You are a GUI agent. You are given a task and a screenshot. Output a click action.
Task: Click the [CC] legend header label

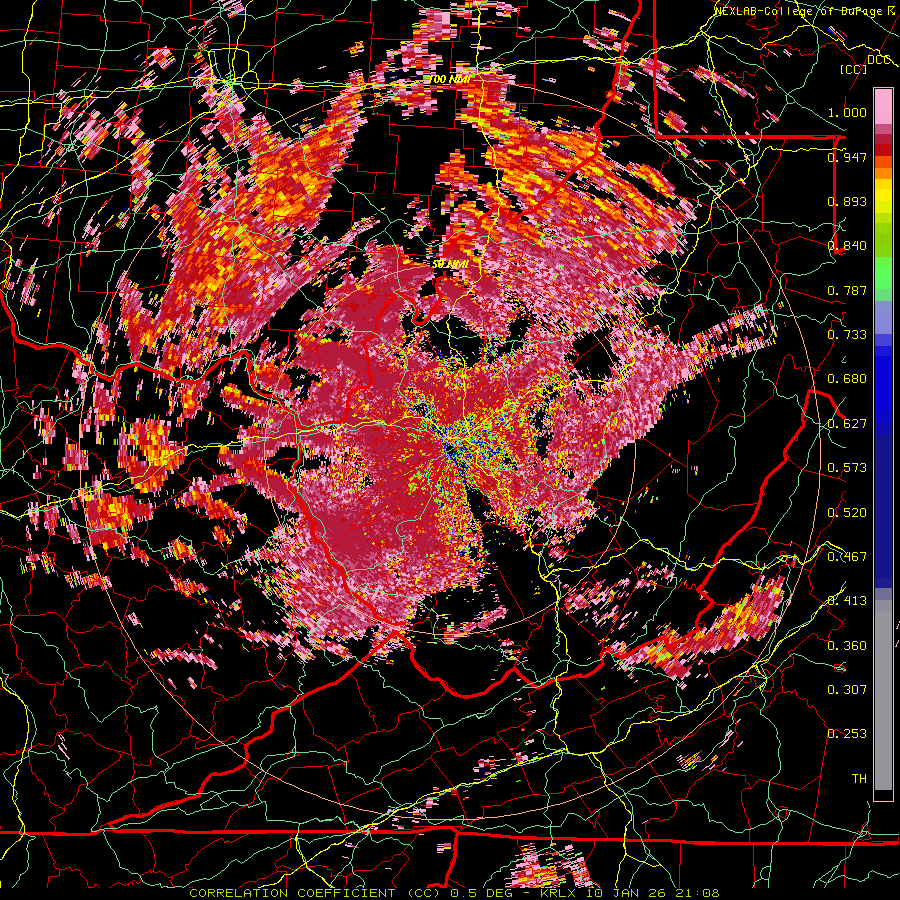tap(854, 69)
